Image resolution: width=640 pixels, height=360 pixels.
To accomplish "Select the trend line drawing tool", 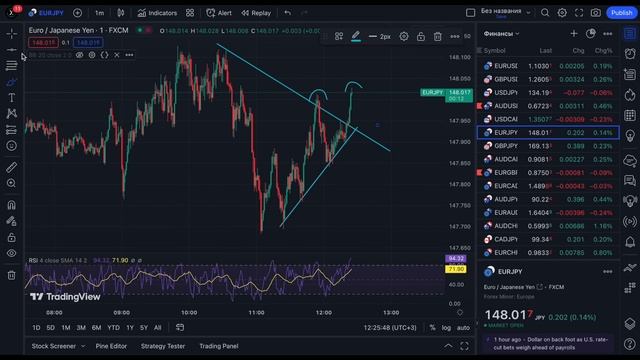I will 11,50.
